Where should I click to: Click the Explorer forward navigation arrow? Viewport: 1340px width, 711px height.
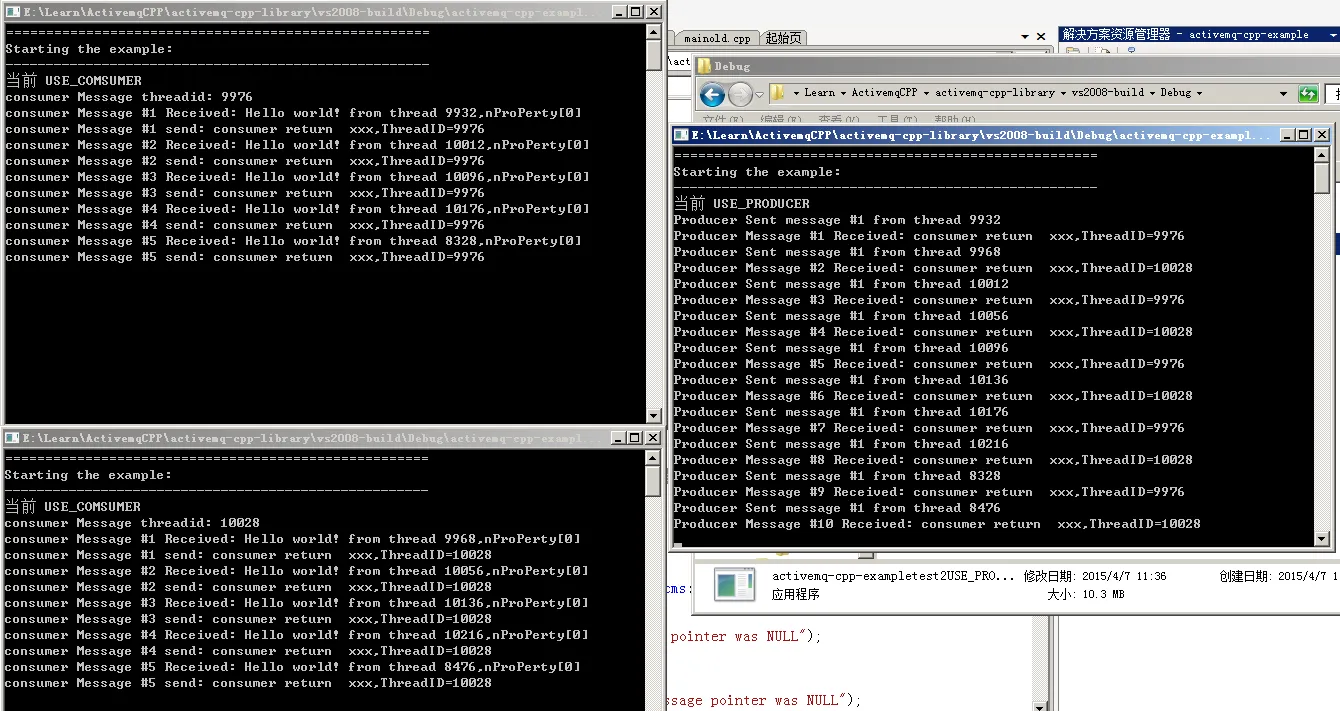[740, 95]
